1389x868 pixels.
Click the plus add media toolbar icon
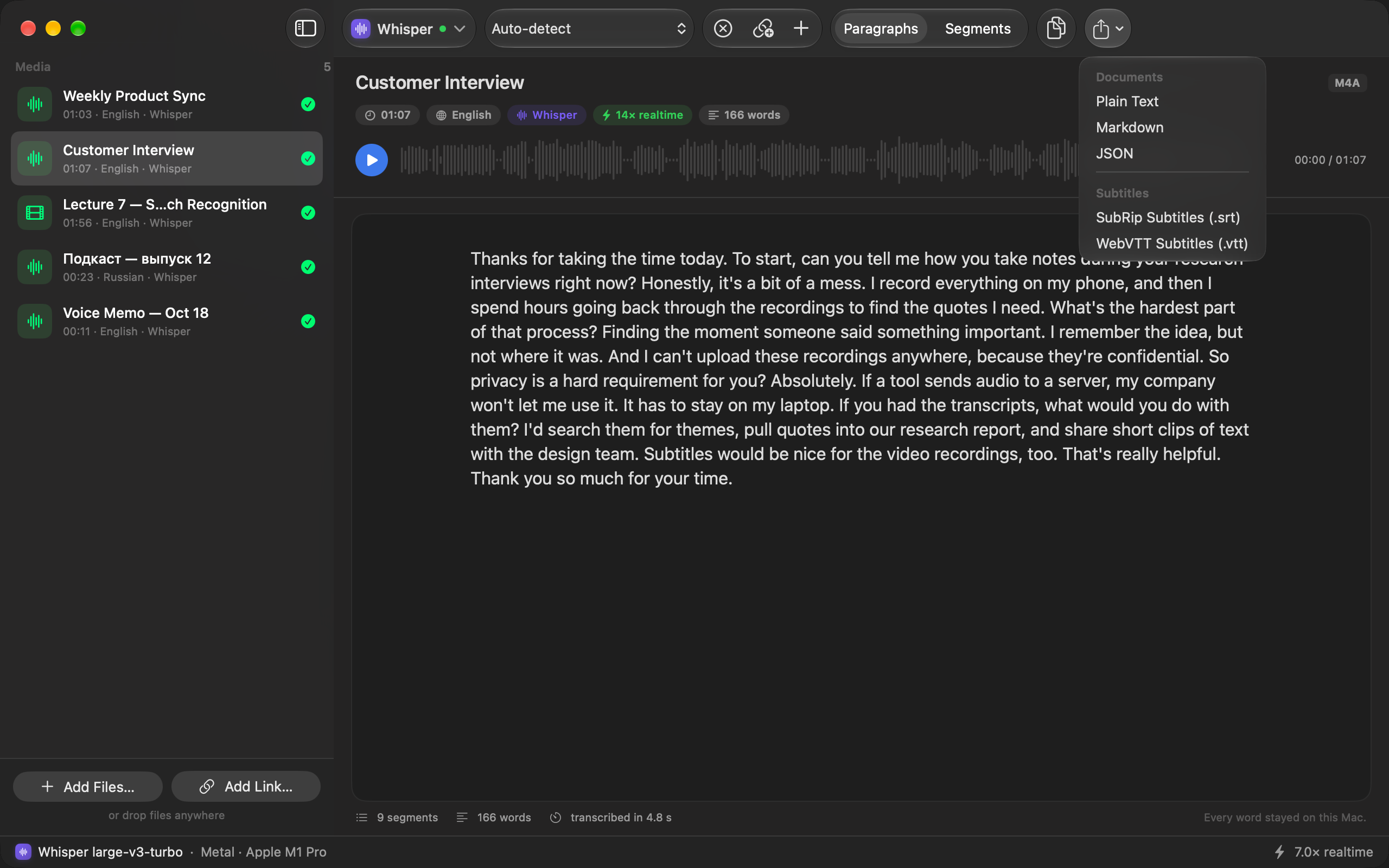click(801, 28)
